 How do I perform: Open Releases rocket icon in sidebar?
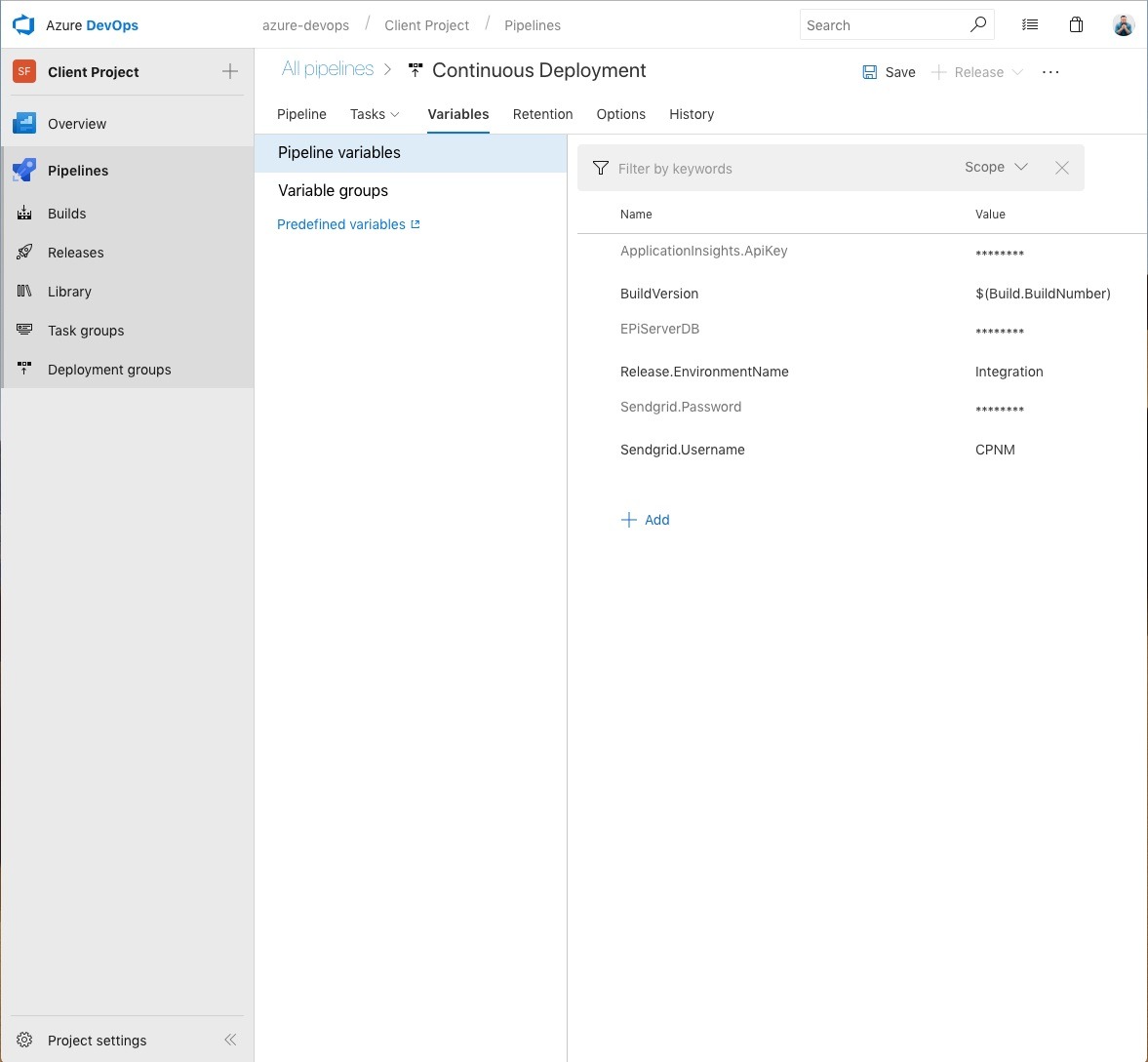click(x=24, y=253)
